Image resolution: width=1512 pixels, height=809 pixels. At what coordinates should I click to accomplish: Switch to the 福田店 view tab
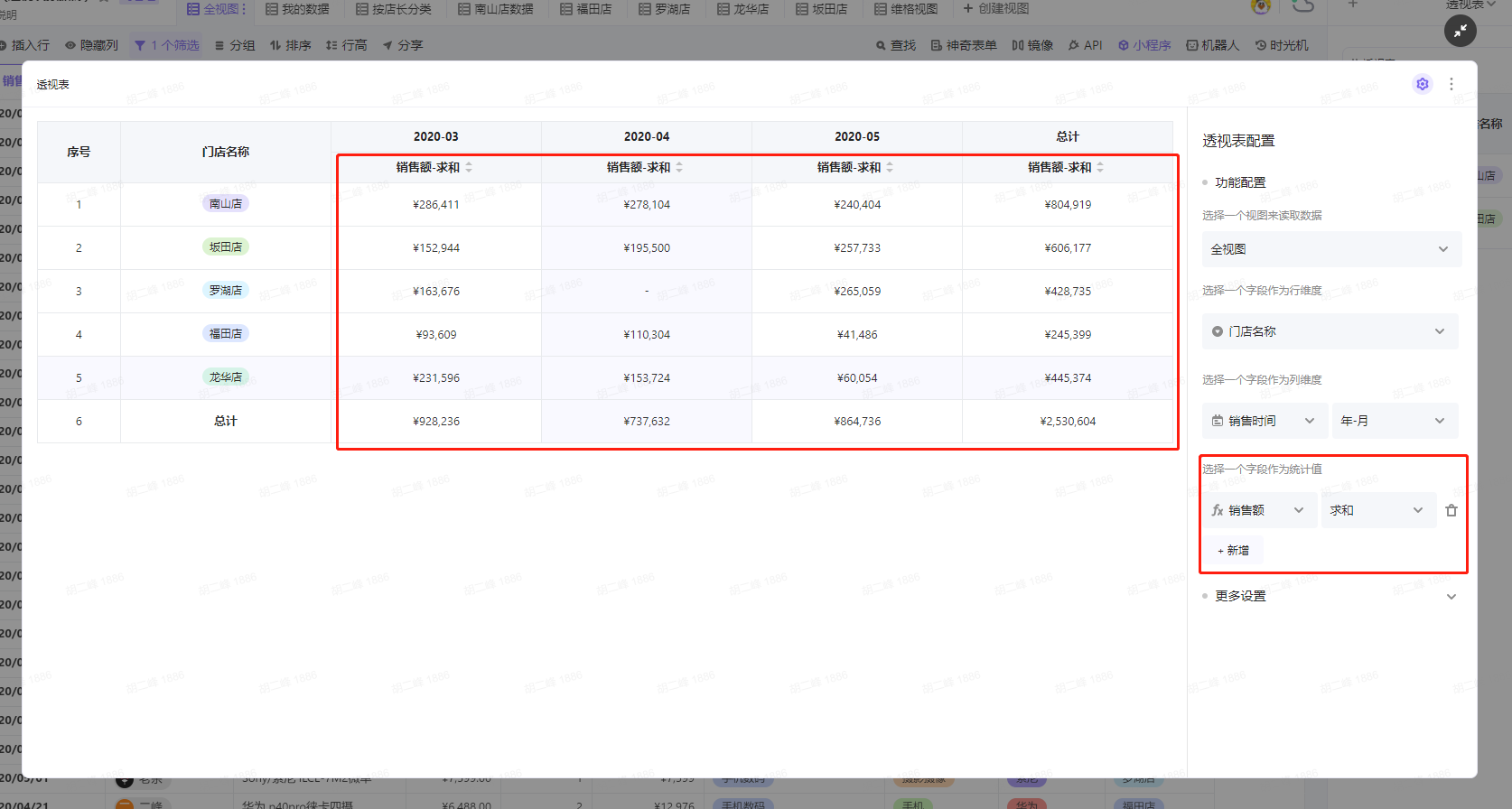coord(585,9)
